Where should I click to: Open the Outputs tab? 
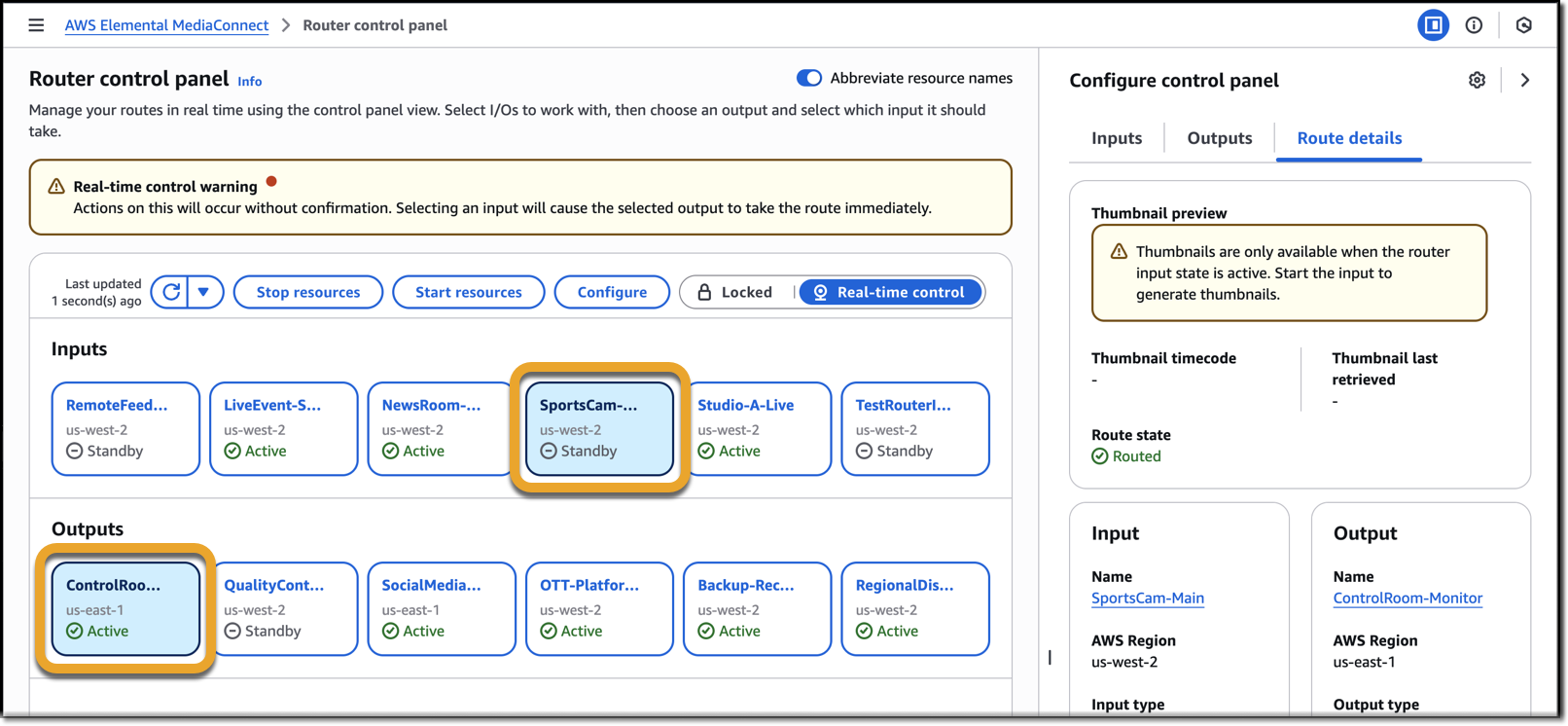(1219, 138)
